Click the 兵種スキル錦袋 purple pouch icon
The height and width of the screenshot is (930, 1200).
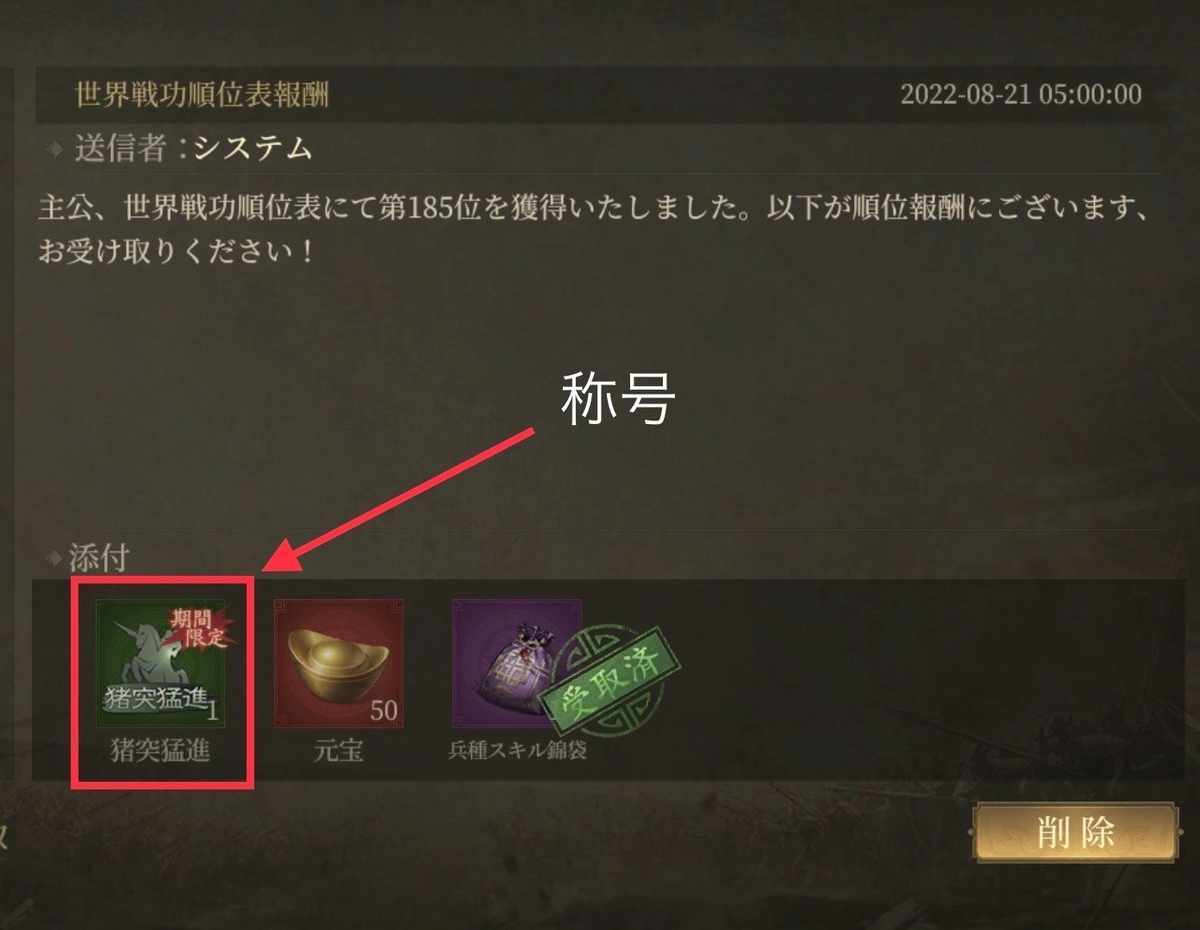tap(516, 664)
